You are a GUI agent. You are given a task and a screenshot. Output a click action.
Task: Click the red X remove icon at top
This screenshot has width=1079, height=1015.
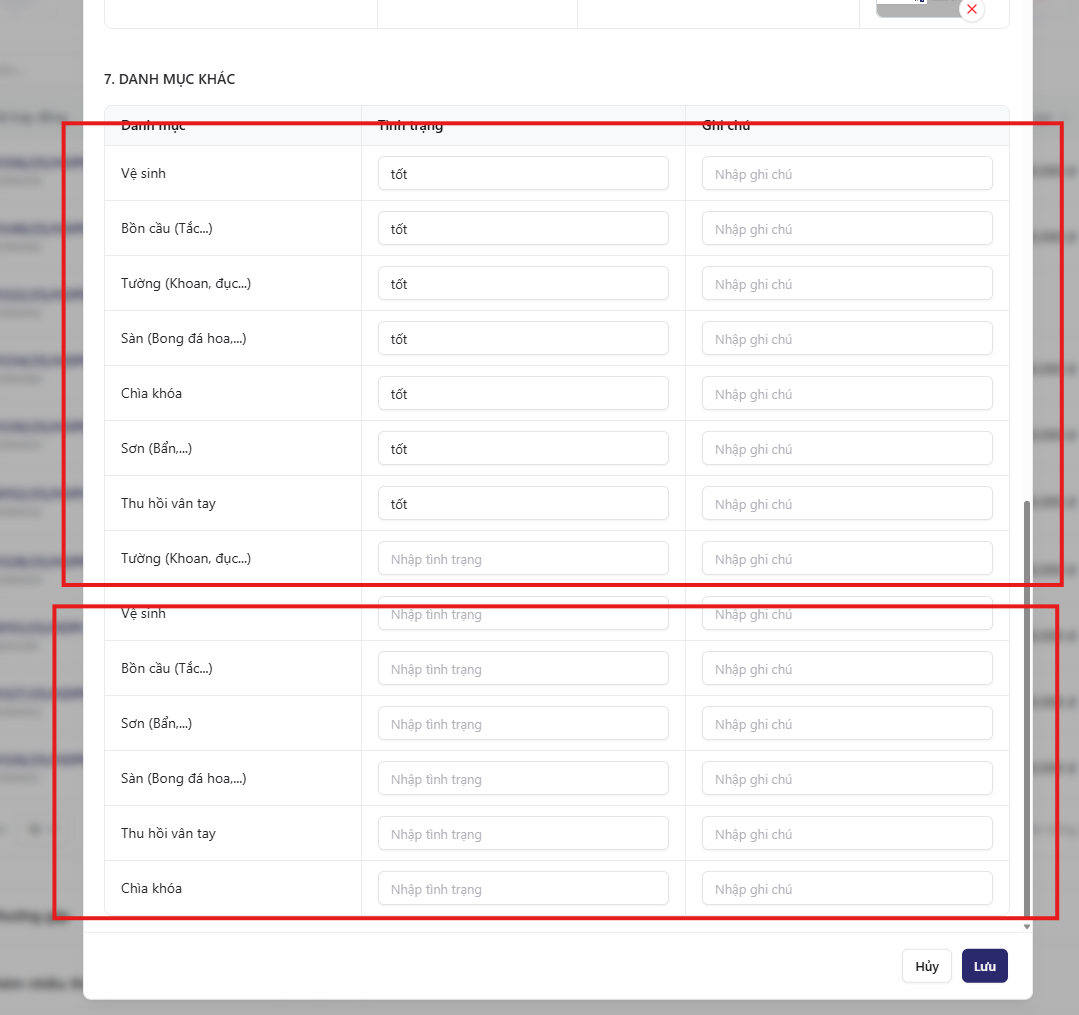tap(971, 9)
